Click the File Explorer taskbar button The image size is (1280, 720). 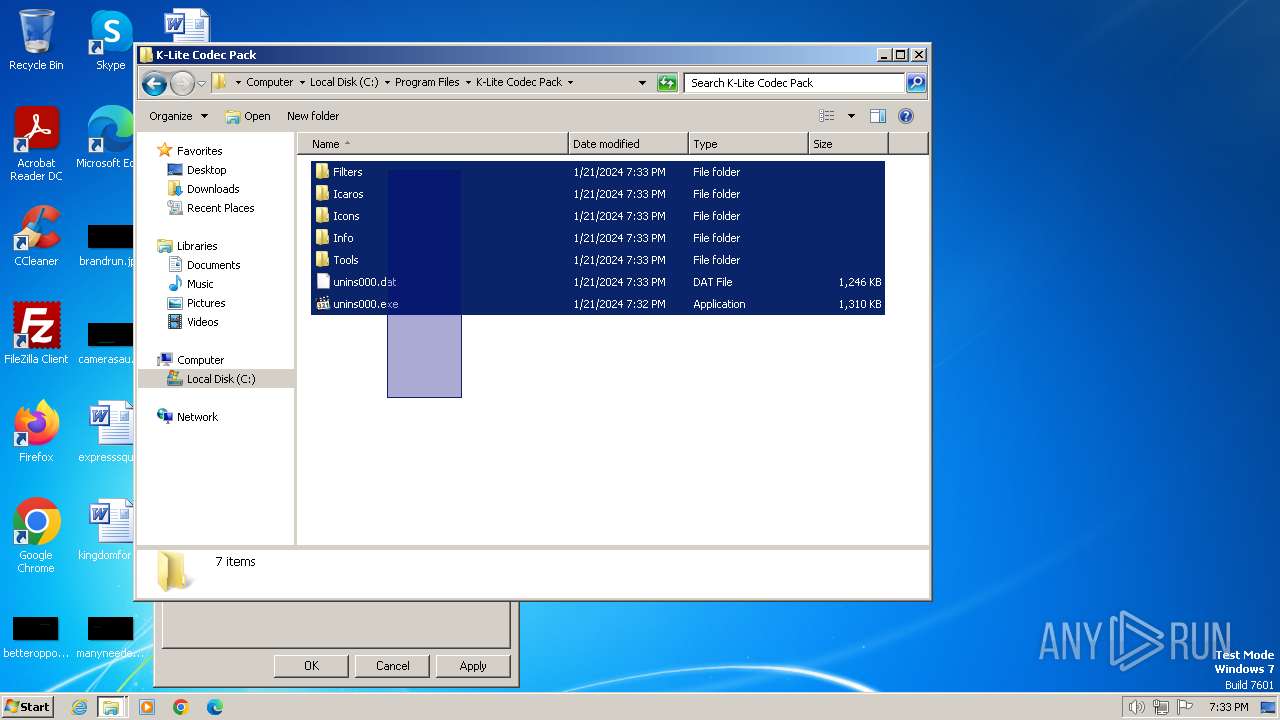pos(111,707)
